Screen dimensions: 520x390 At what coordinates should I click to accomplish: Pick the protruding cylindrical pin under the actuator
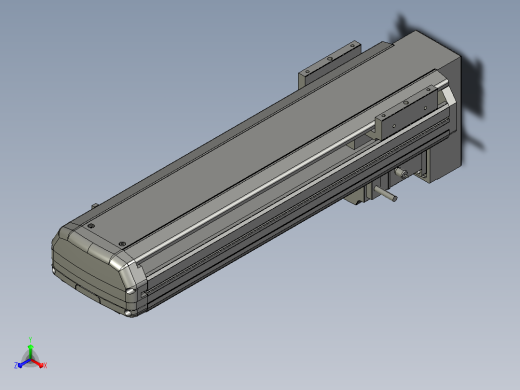coord(385,194)
